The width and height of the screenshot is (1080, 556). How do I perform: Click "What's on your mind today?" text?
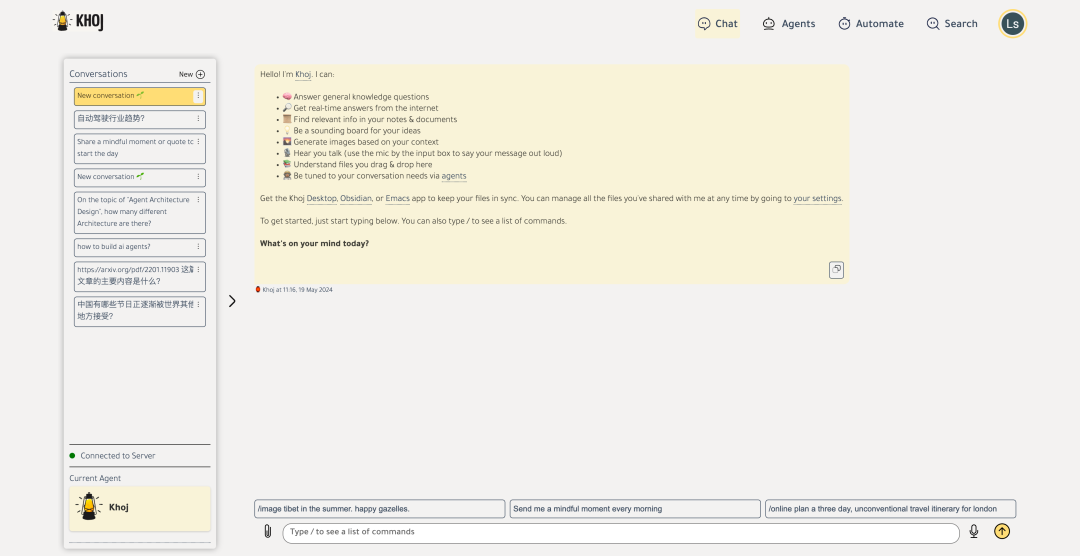coord(314,244)
